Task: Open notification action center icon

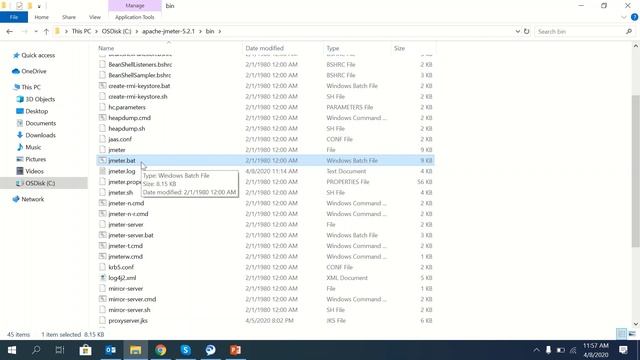Action: 623,350
